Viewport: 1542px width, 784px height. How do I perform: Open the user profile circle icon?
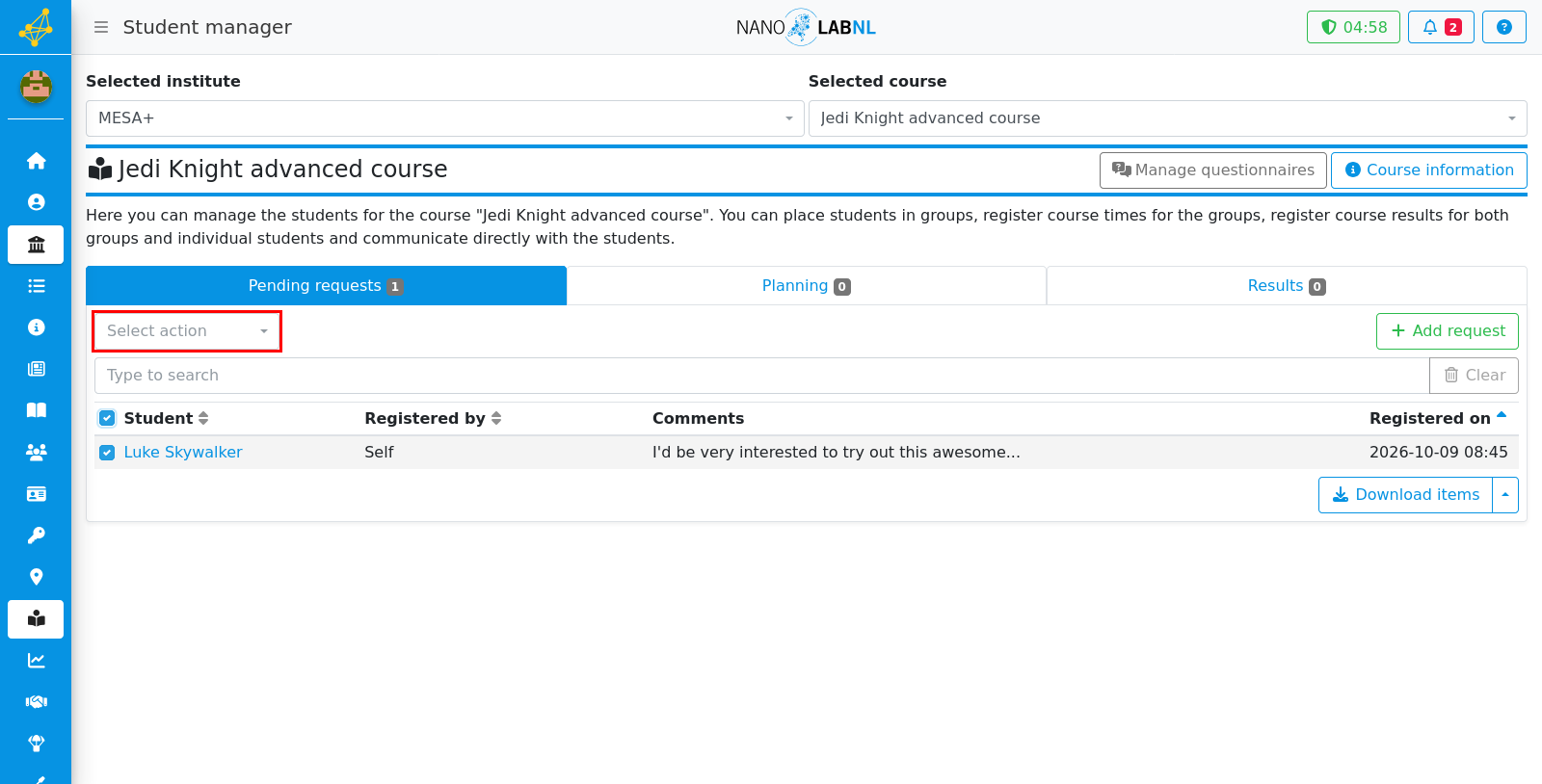point(37,202)
